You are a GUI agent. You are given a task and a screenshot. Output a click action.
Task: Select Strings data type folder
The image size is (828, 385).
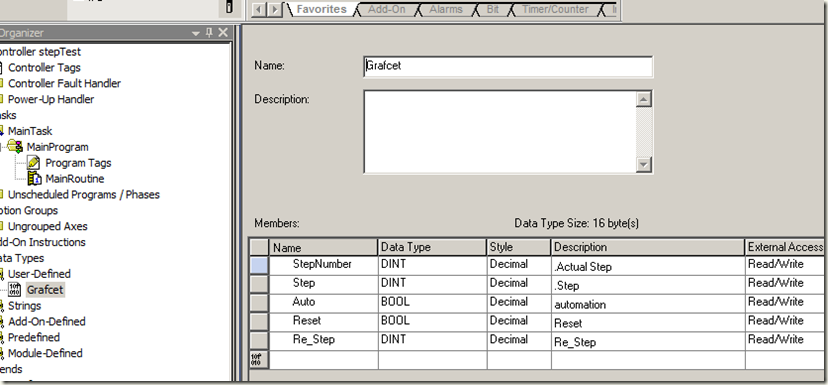tap(24, 305)
